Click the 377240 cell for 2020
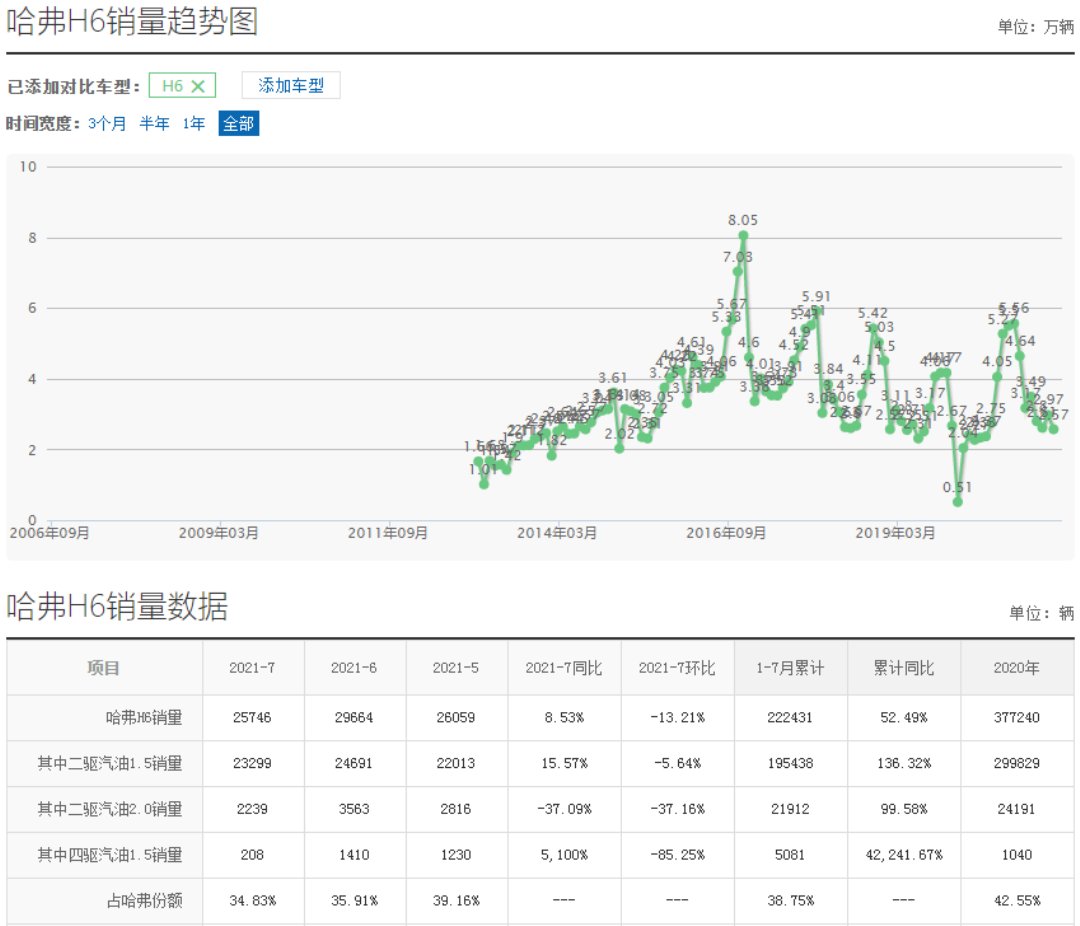 [x=1017, y=718]
